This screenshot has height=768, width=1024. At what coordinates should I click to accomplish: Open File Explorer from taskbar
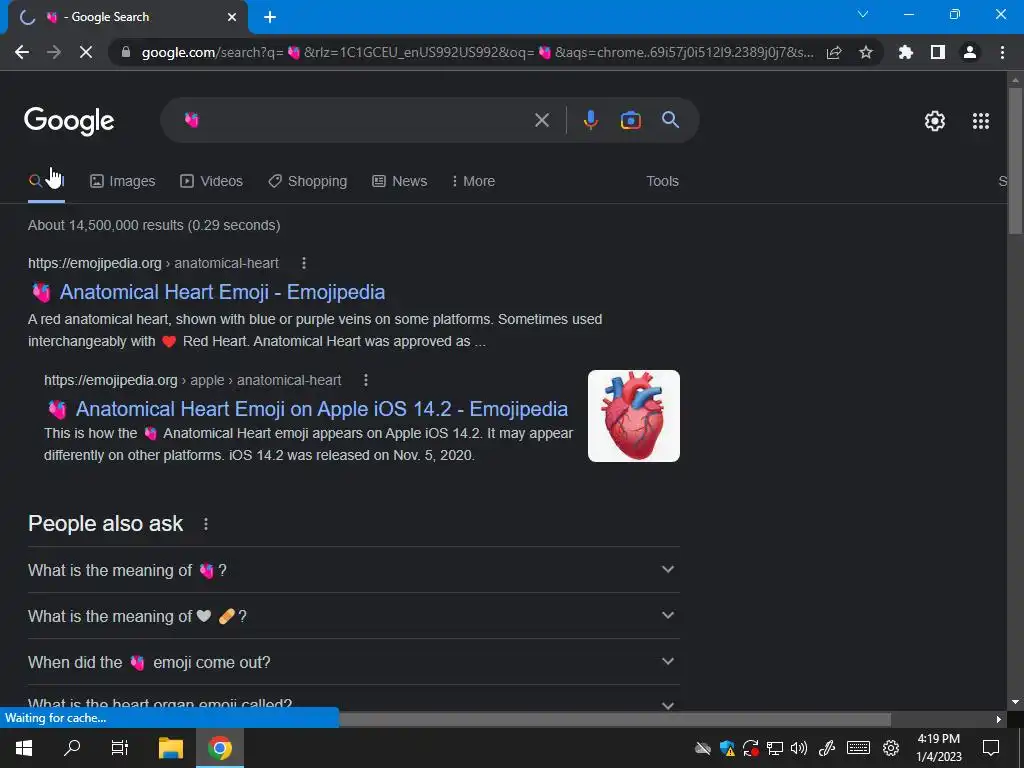click(170, 748)
